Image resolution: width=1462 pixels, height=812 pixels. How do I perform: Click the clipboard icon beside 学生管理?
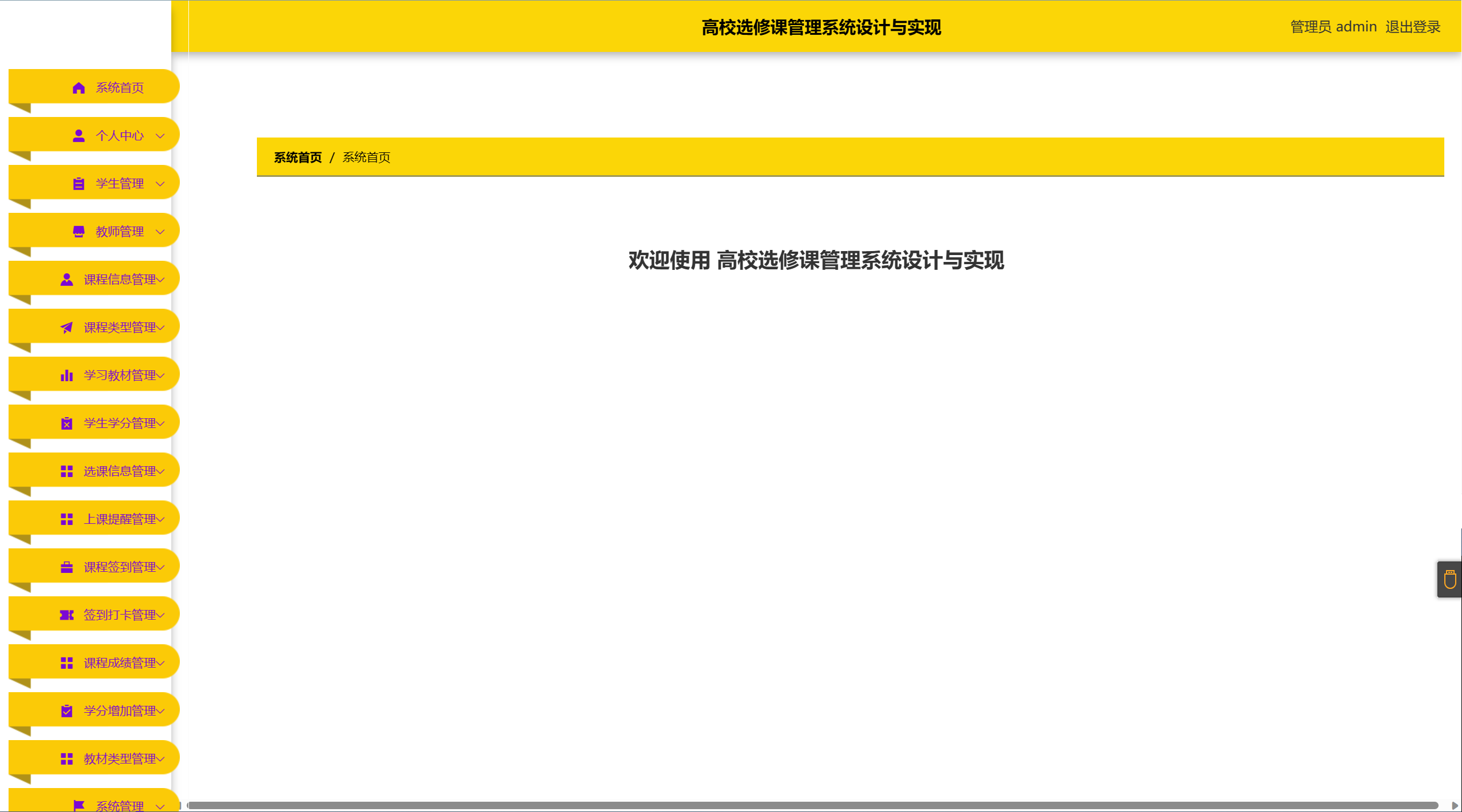[79, 184]
